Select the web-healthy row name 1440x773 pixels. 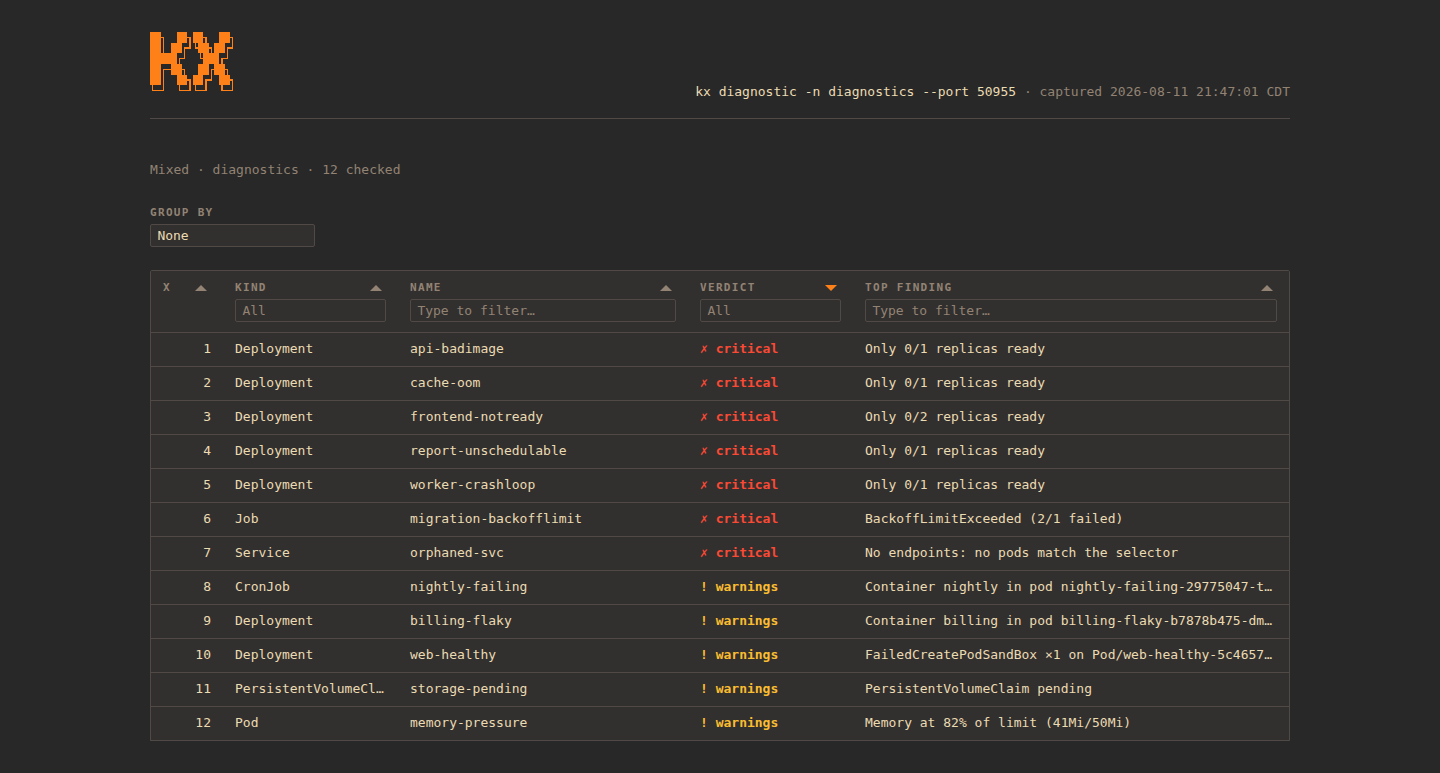[453, 655]
